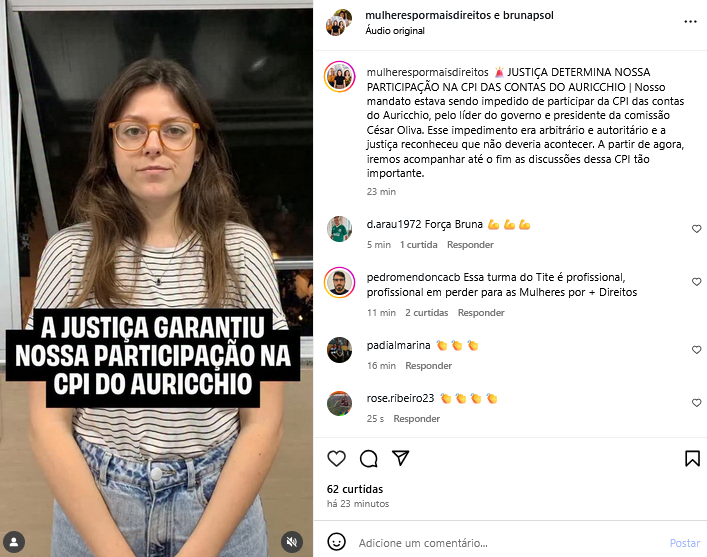Click Áudio original link
This screenshot has height=557, width=707.
[x=395, y=31]
